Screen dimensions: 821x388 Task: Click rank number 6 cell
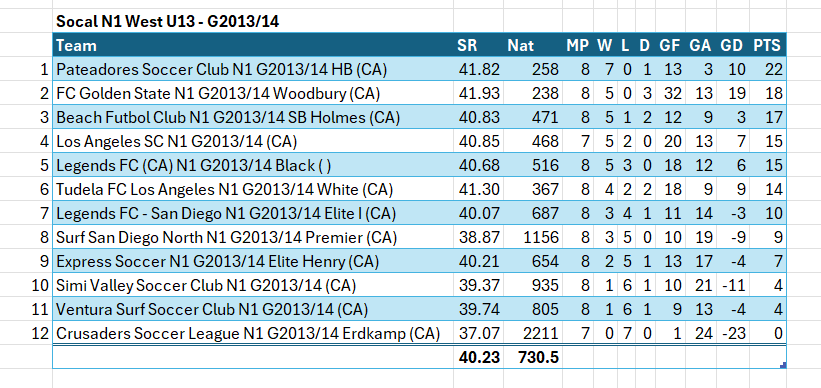(26, 190)
